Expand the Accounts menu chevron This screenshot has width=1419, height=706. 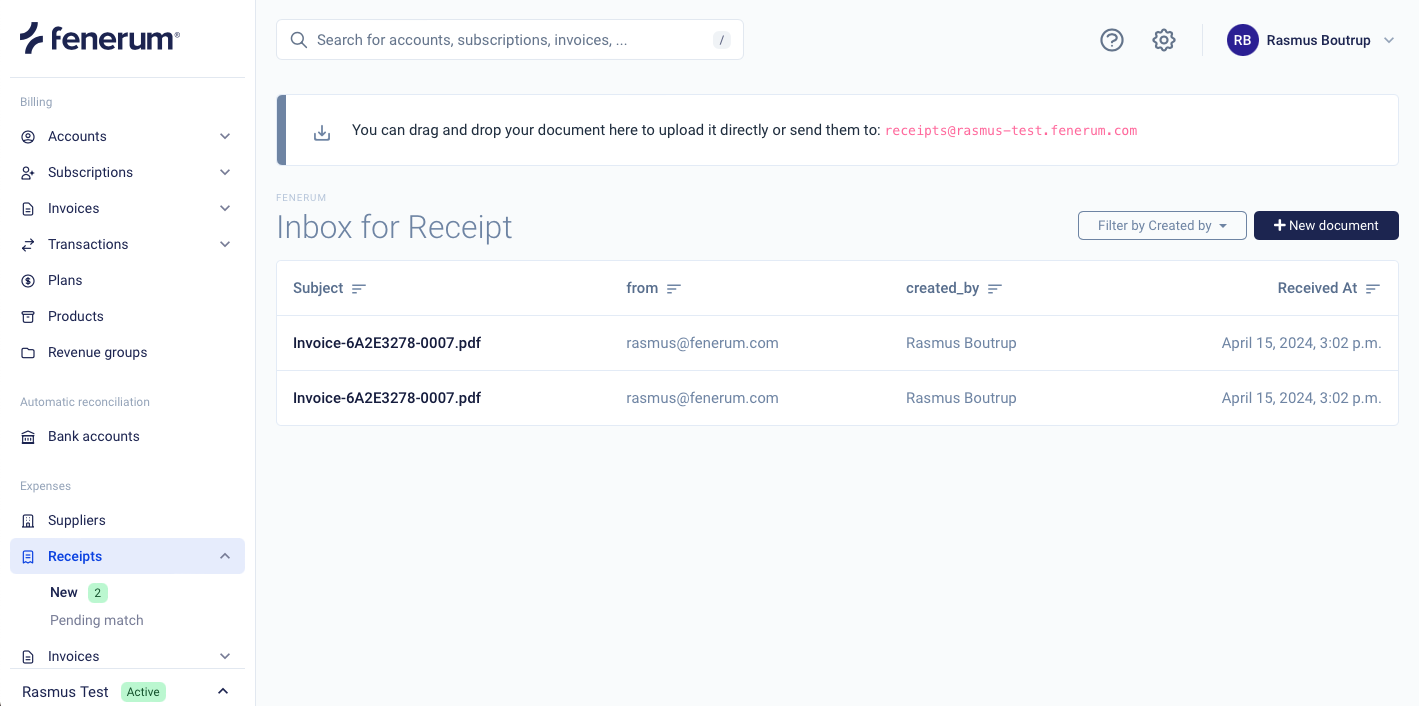point(225,136)
